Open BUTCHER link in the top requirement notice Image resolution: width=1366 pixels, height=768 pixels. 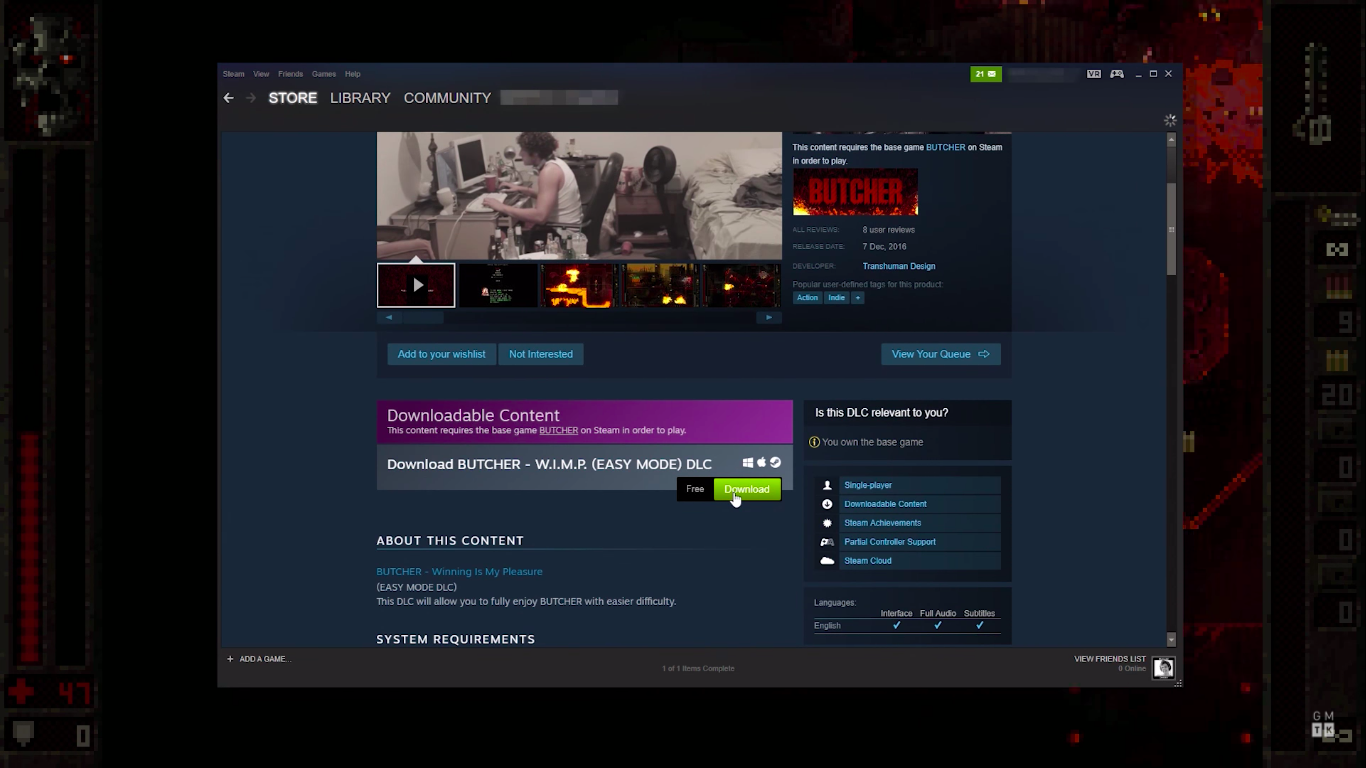click(946, 147)
